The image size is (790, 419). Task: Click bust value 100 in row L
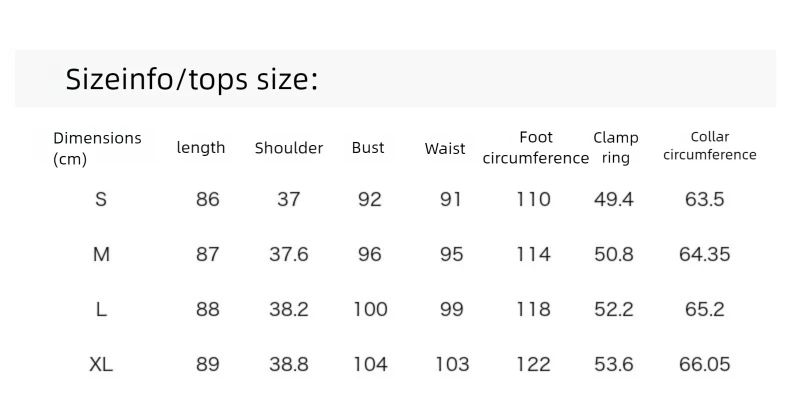[x=370, y=309]
